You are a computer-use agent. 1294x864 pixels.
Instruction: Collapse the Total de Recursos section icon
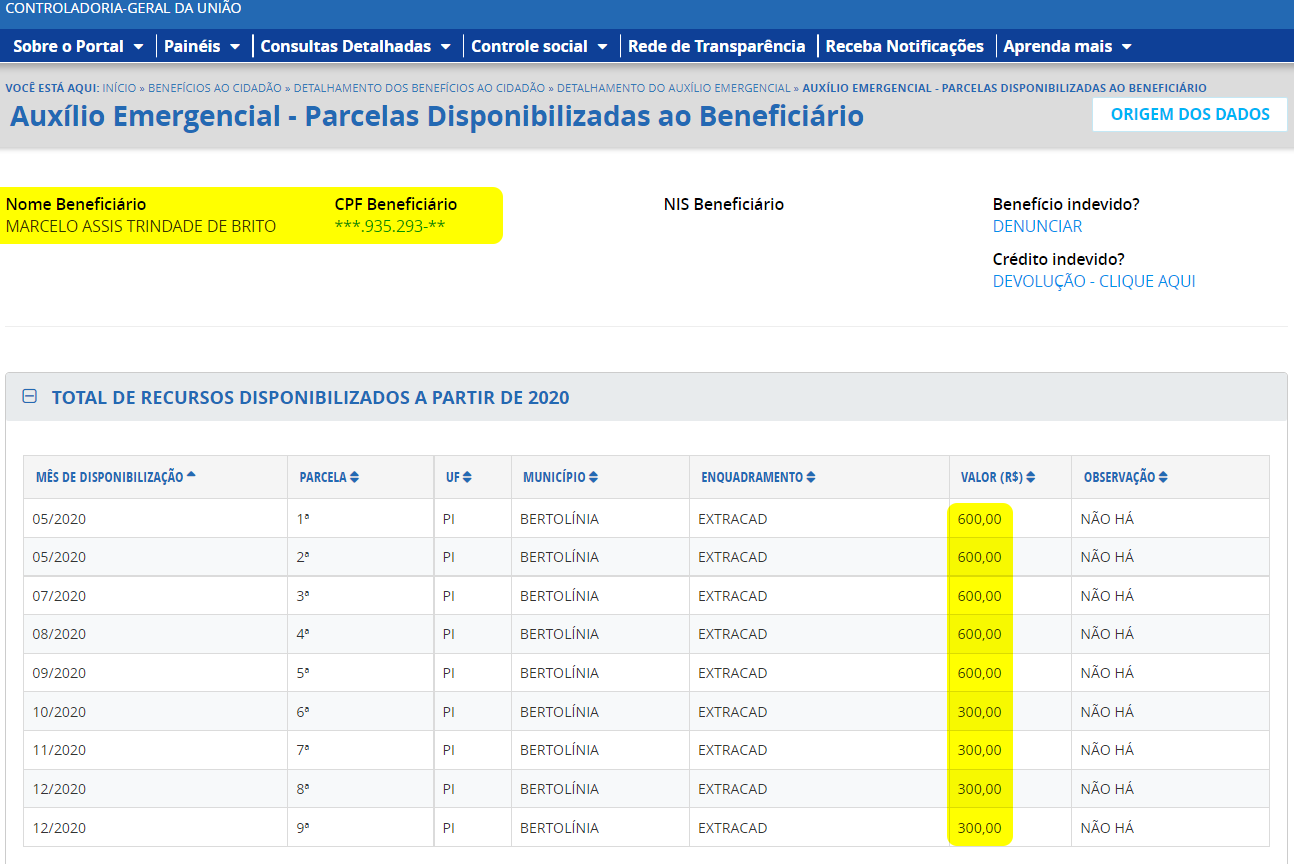[30, 397]
